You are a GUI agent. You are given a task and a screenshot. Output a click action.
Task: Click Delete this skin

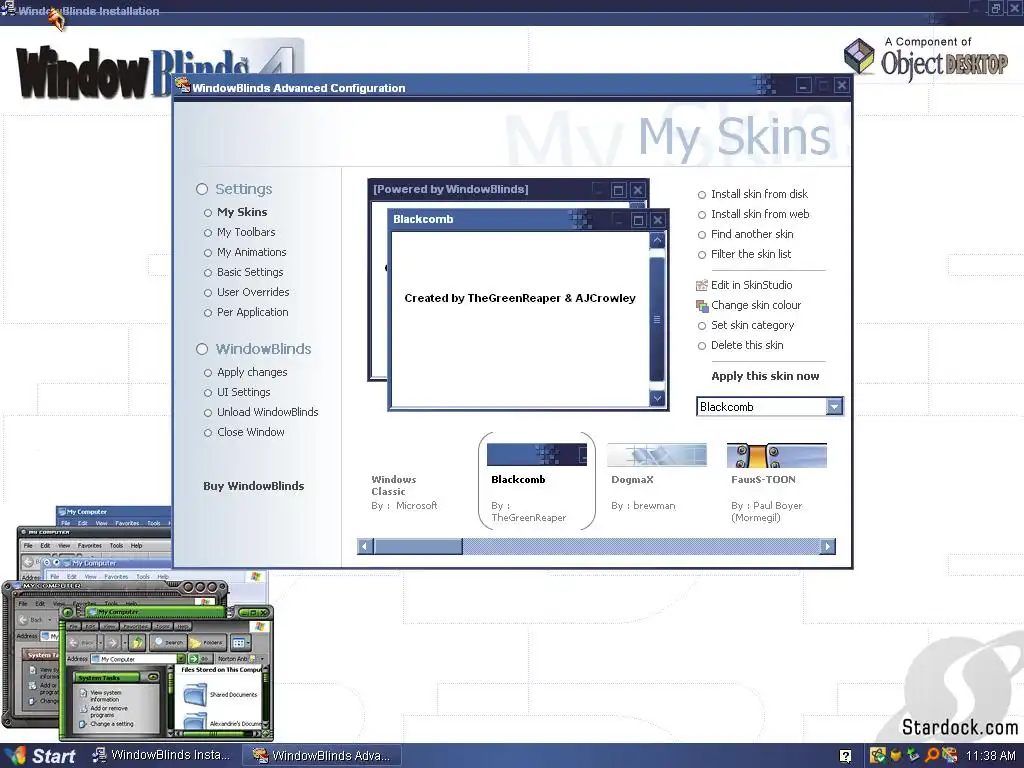point(740,345)
